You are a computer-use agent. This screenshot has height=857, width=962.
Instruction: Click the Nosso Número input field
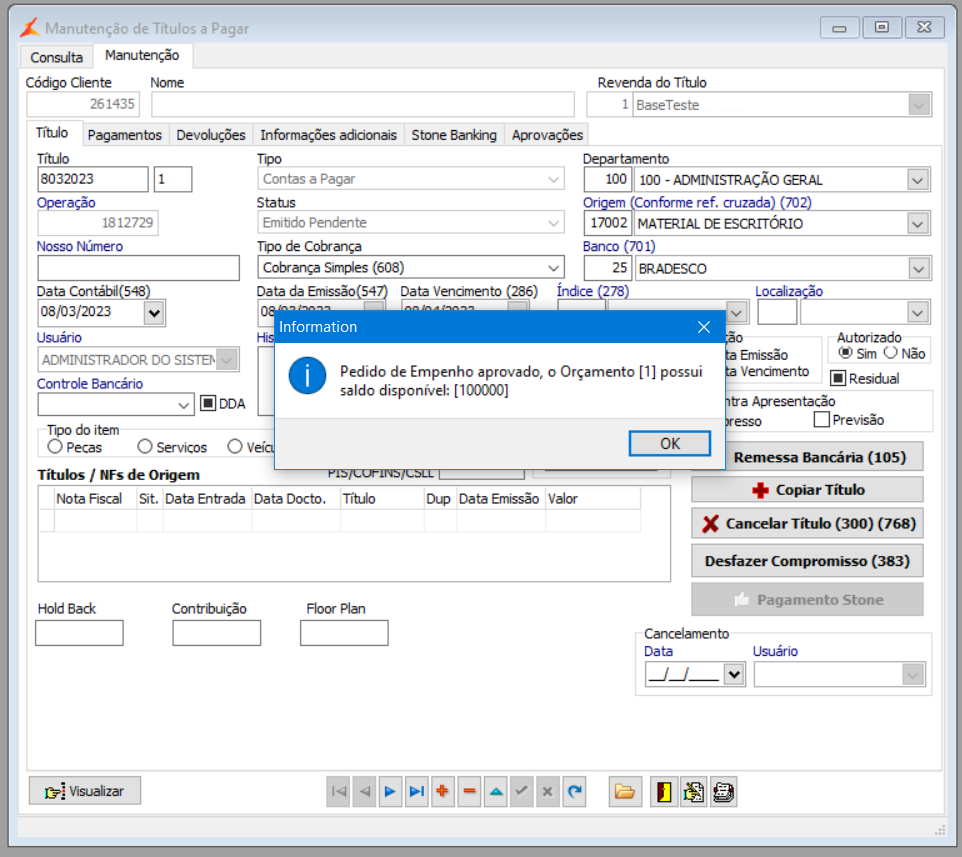(x=139, y=268)
